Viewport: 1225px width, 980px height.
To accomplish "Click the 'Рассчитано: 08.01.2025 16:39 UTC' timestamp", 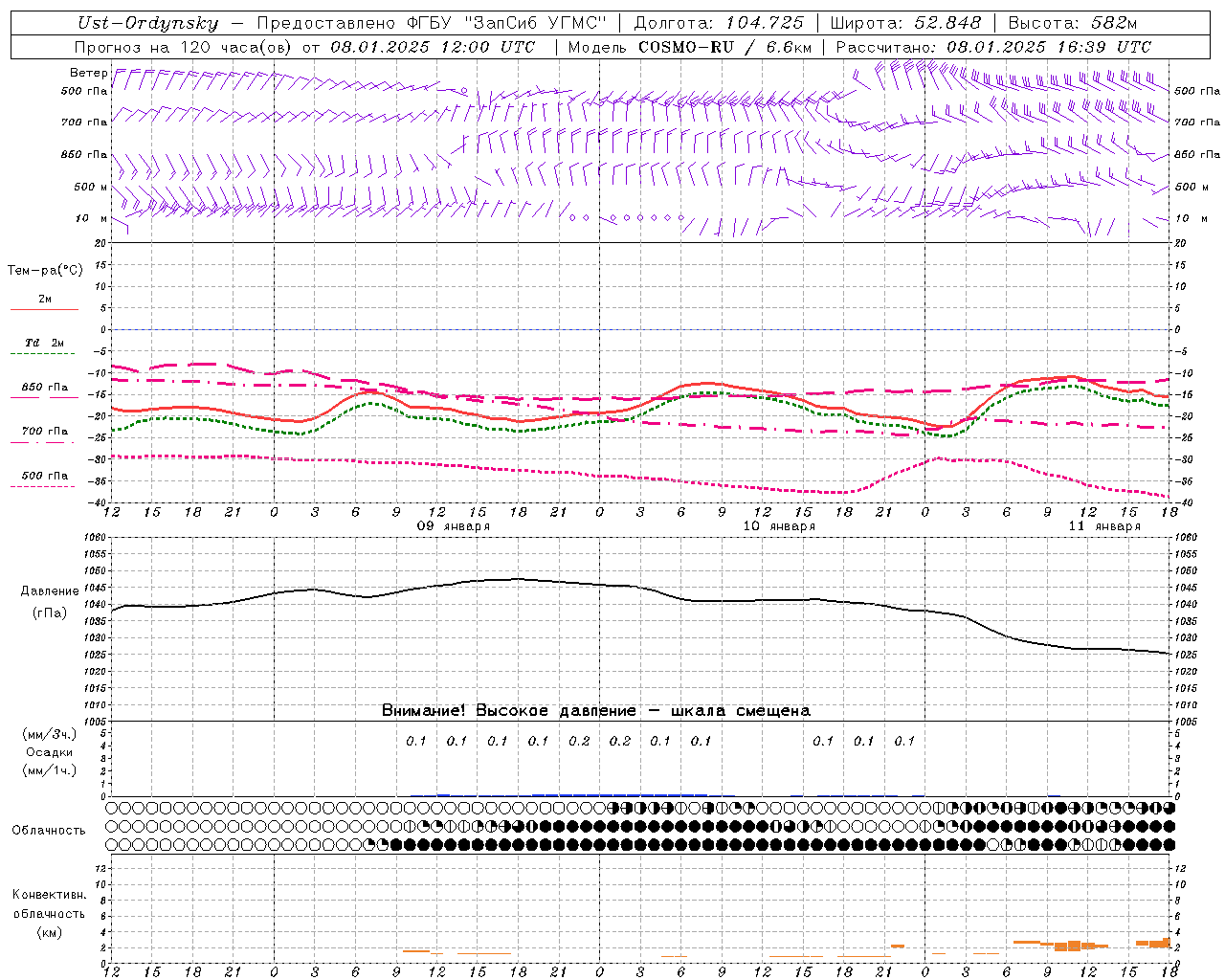I will click(993, 47).
